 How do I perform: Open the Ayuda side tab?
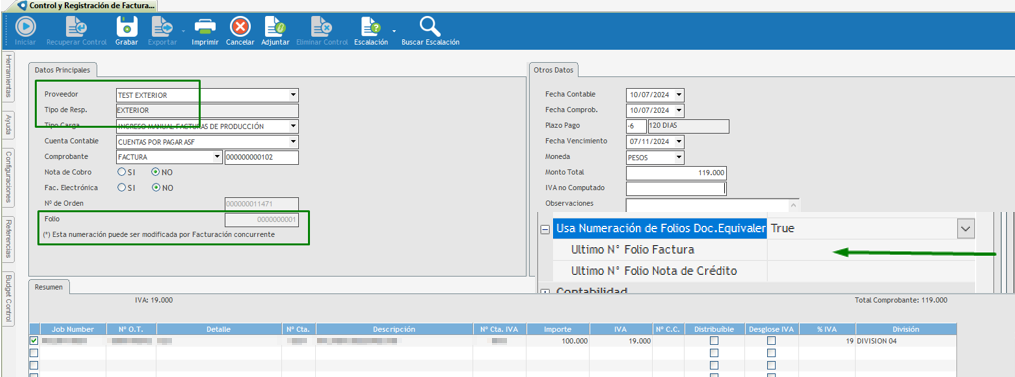pos(8,124)
